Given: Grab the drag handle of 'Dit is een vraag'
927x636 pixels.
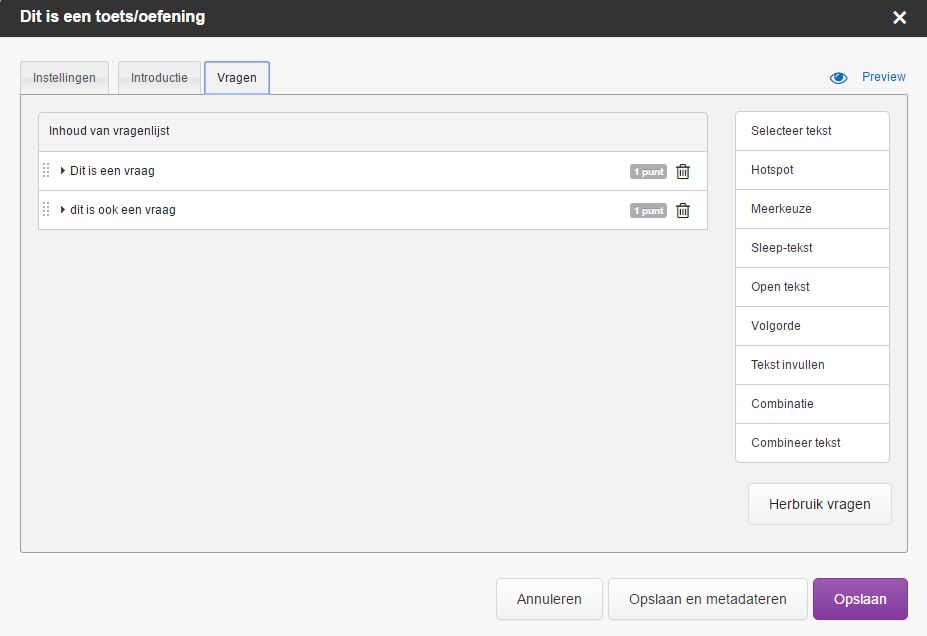Looking at the screenshot, I should point(46,171).
